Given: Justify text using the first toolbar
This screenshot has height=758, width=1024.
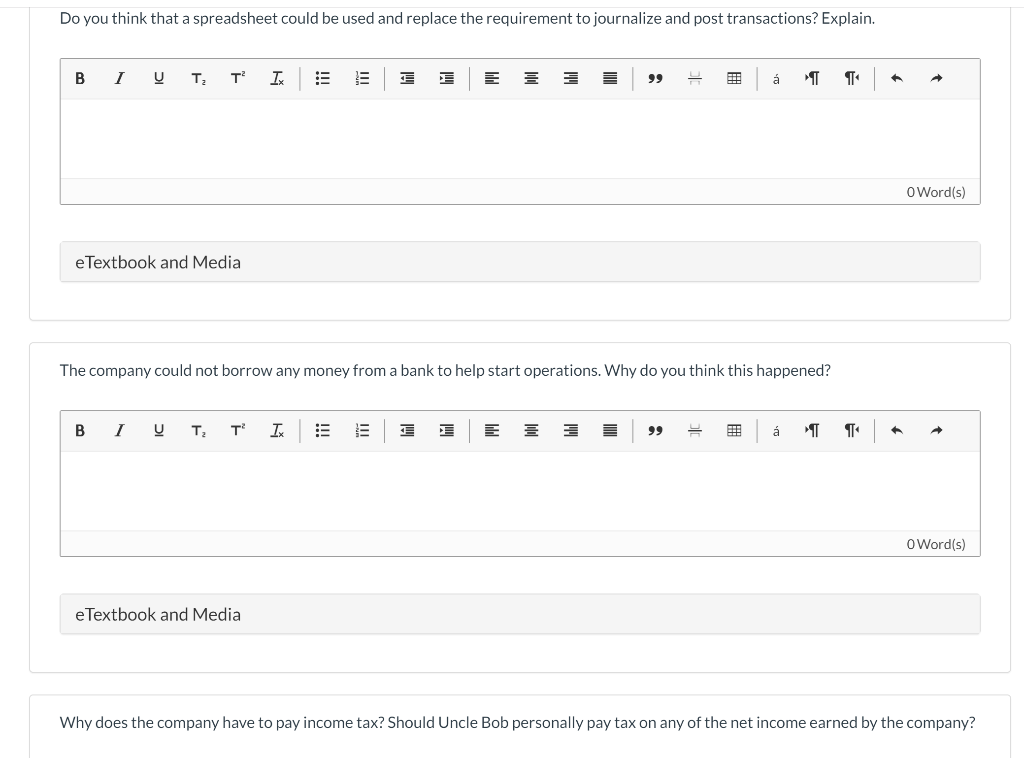Looking at the screenshot, I should [610, 78].
